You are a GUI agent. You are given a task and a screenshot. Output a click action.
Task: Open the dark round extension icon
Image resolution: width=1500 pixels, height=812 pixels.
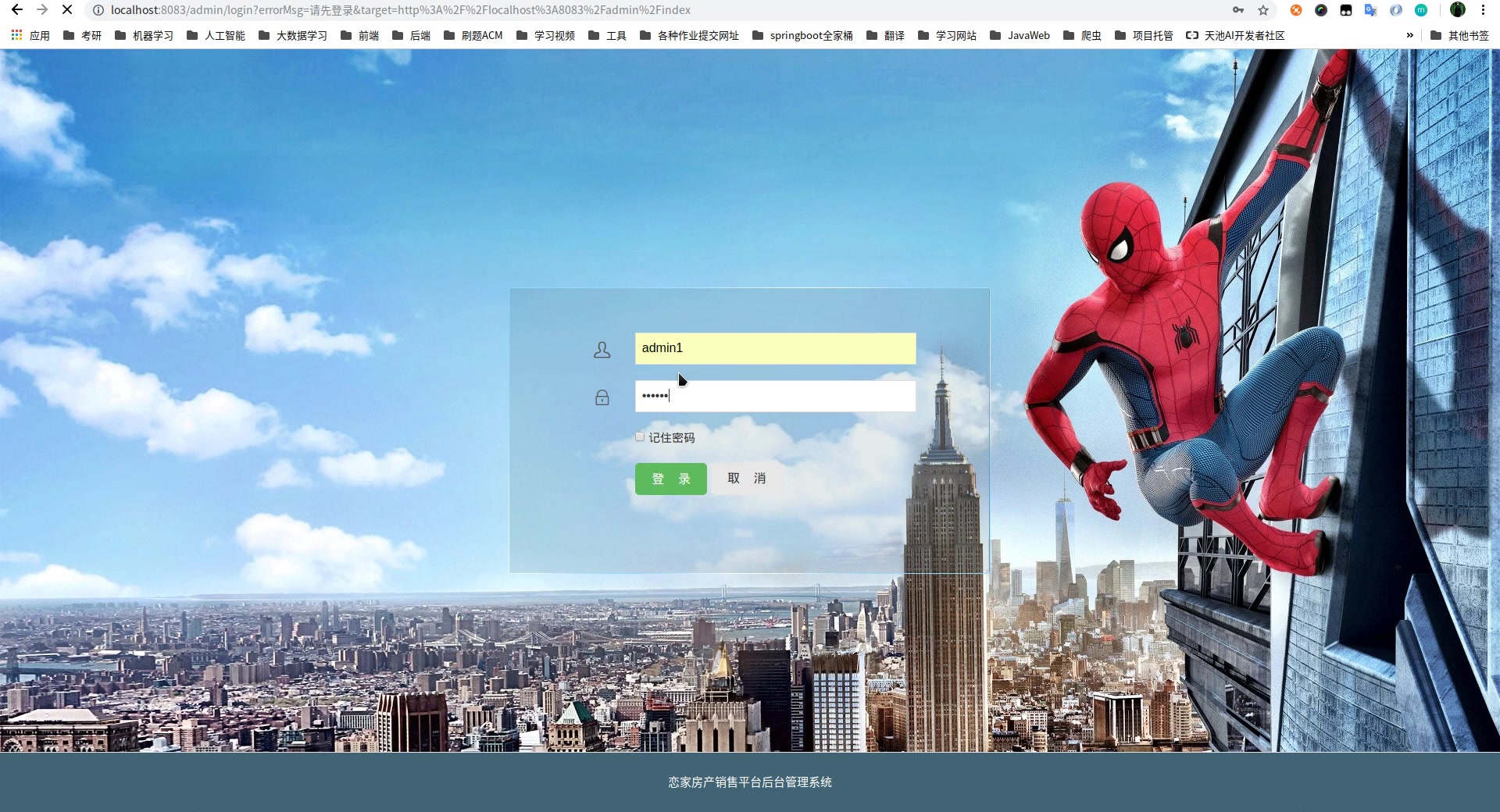click(1321, 10)
